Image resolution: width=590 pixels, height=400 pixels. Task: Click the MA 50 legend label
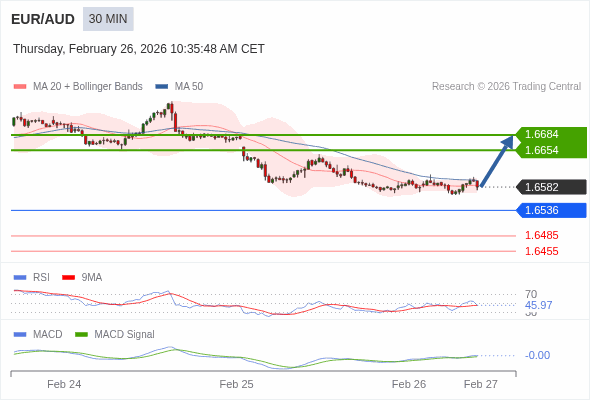(x=189, y=87)
